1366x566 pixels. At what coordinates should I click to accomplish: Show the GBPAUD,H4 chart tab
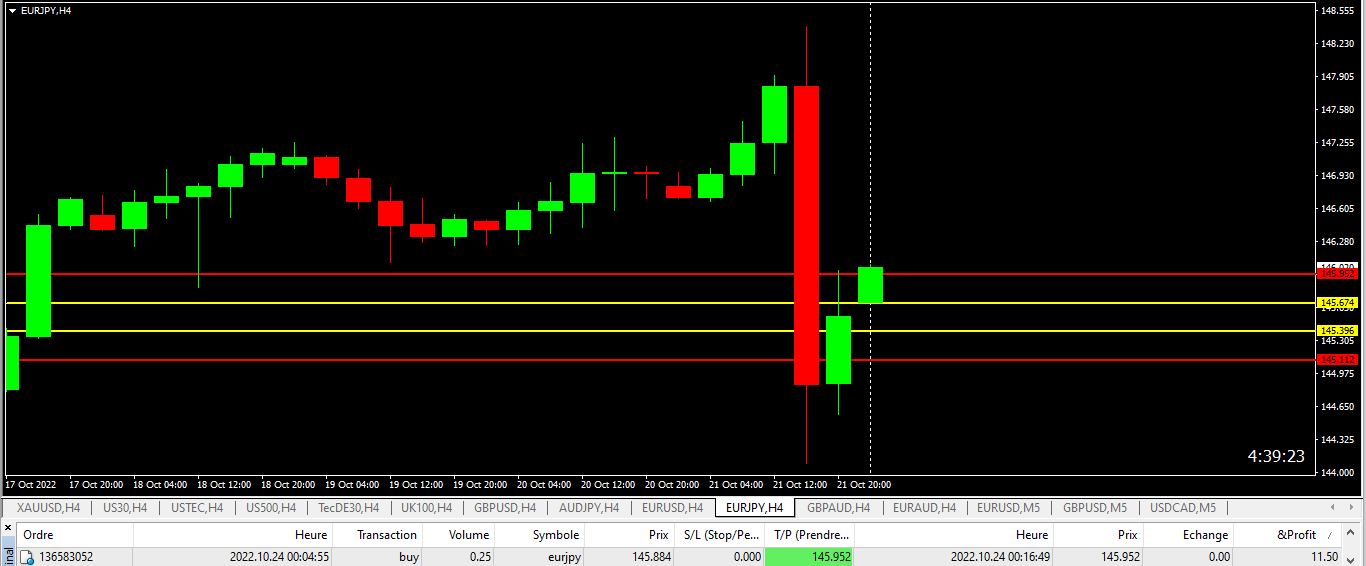point(838,507)
